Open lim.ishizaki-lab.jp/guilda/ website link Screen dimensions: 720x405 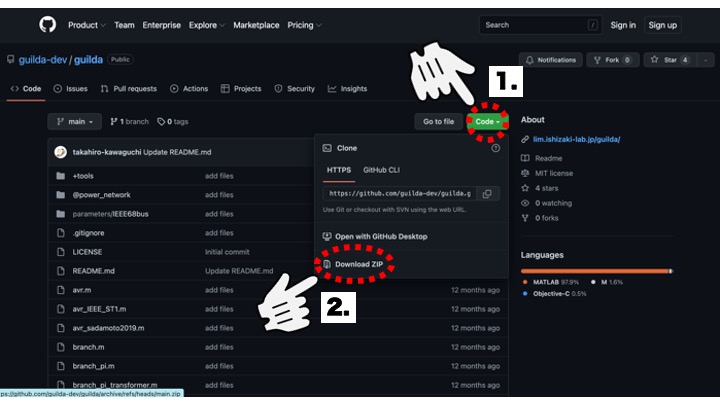click(x=576, y=139)
